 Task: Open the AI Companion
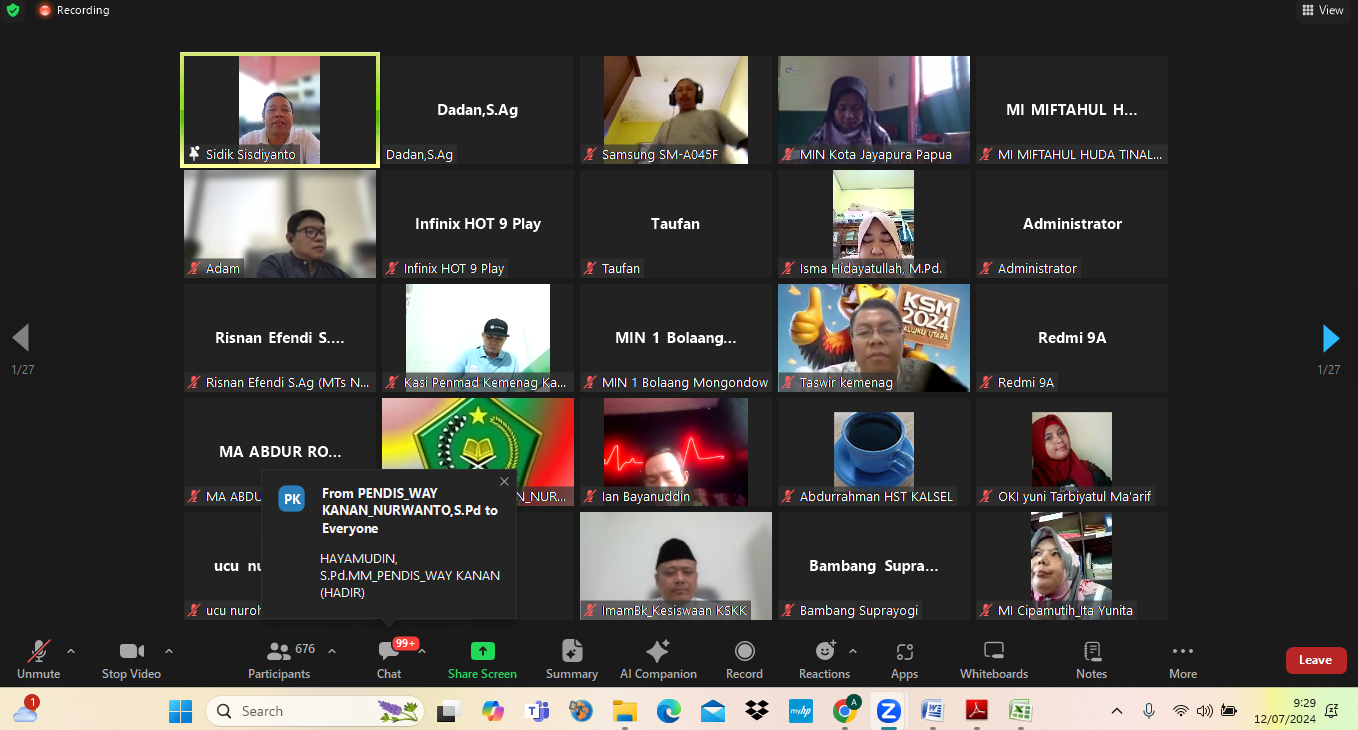(658, 652)
